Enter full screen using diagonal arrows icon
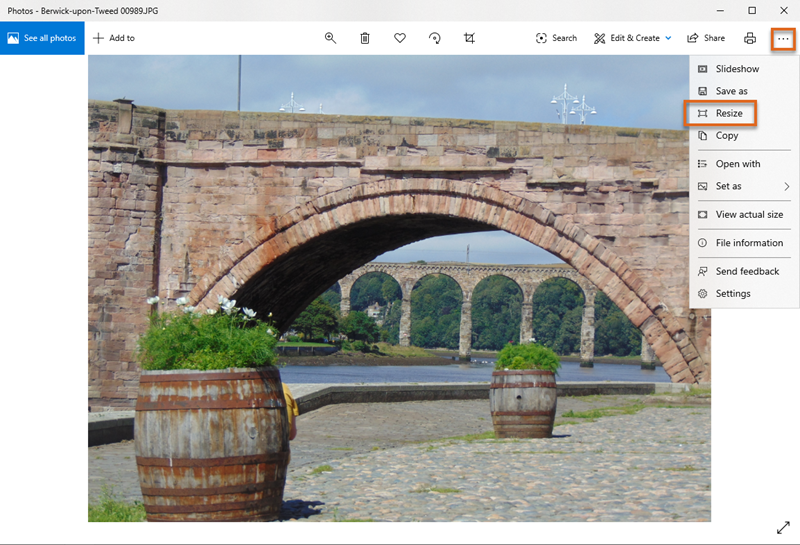 (x=783, y=527)
